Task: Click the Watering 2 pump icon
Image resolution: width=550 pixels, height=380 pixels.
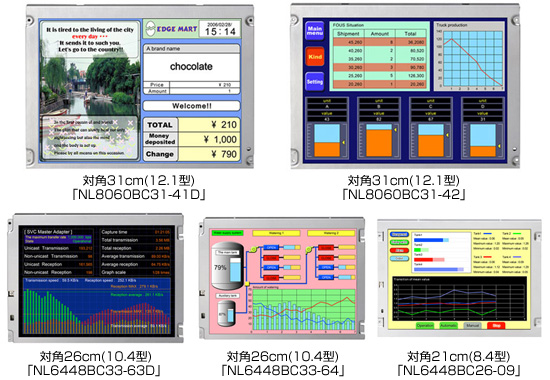Action: [309, 249]
